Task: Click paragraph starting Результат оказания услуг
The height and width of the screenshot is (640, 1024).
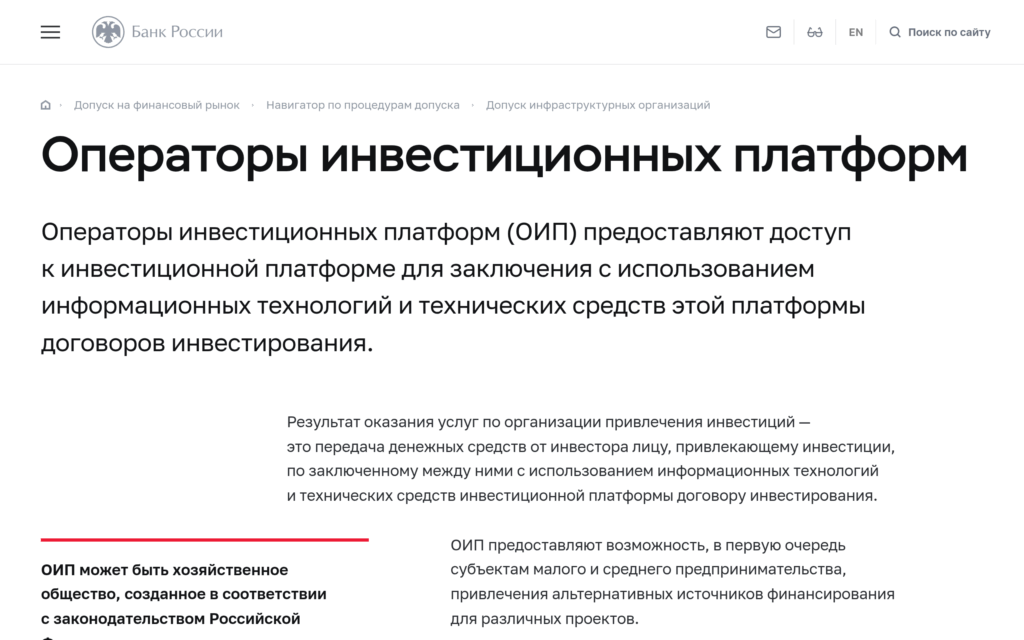Action: (x=591, y=458)
